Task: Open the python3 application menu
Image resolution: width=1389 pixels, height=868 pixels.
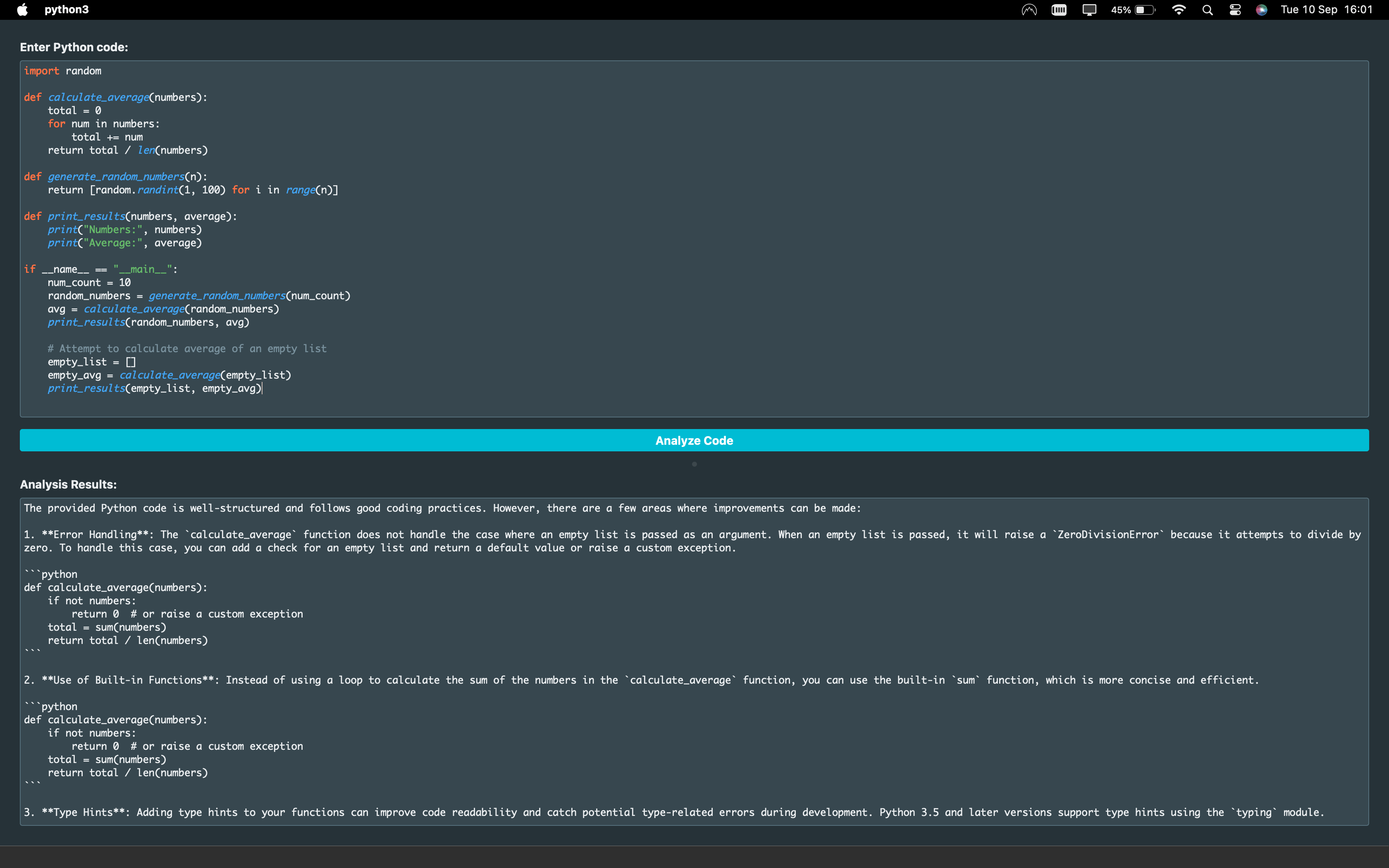Action: [x=67, y=10]
